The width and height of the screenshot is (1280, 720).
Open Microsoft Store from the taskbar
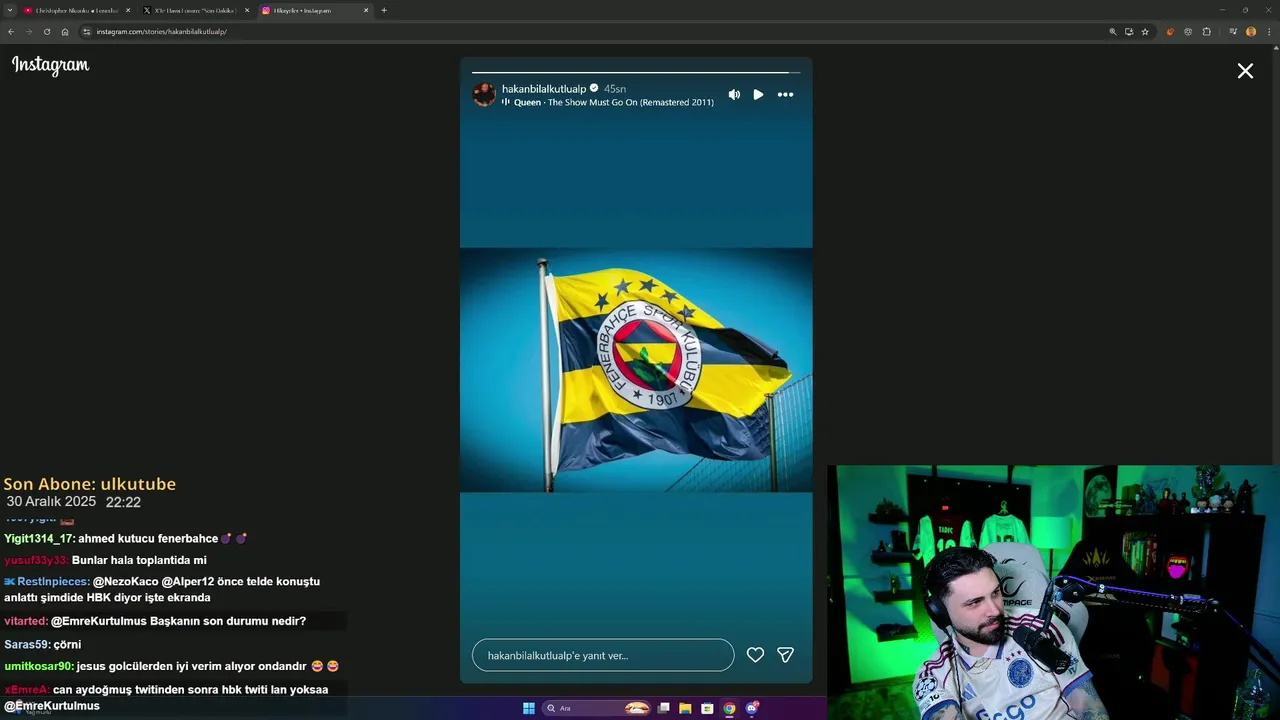pos(707,708)
